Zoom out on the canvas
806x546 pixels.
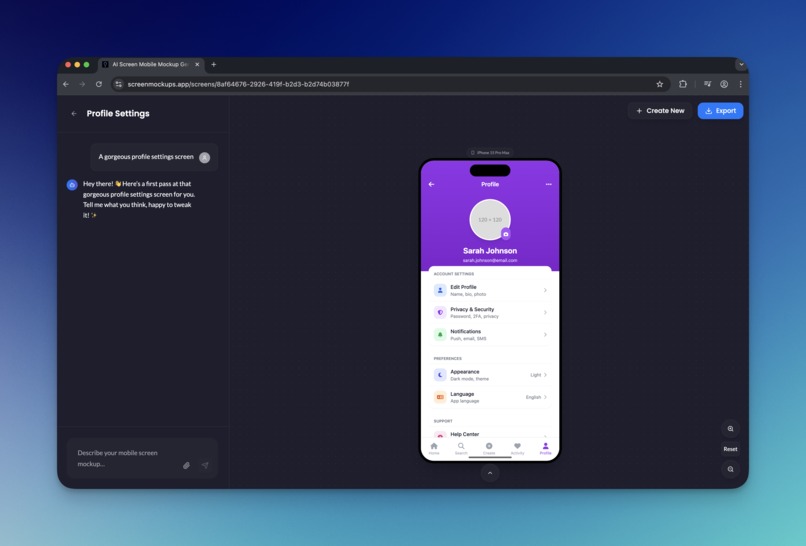point(730,469)
